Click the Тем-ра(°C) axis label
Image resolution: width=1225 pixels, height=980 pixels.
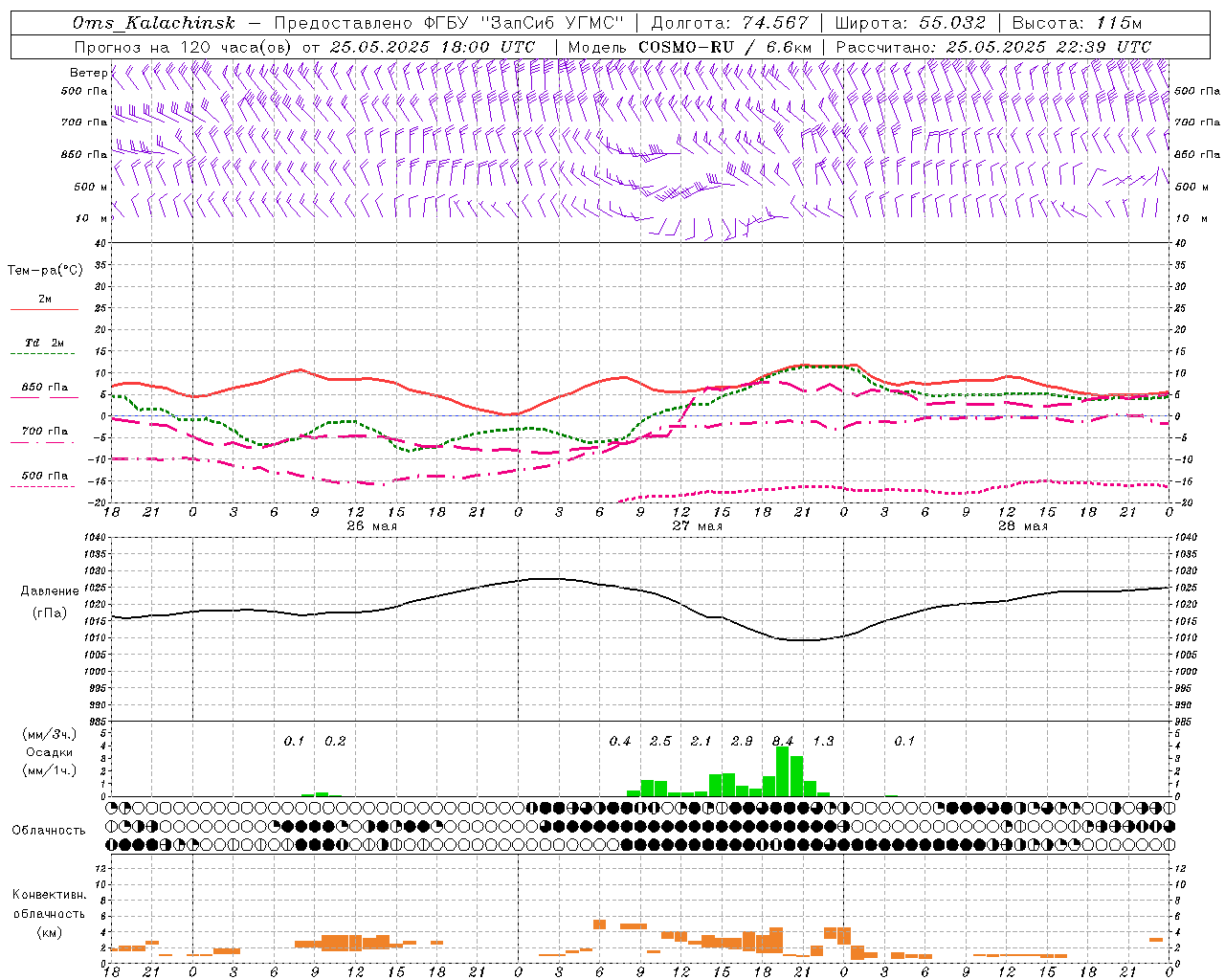pyautogui.click(x=45, y=271)
